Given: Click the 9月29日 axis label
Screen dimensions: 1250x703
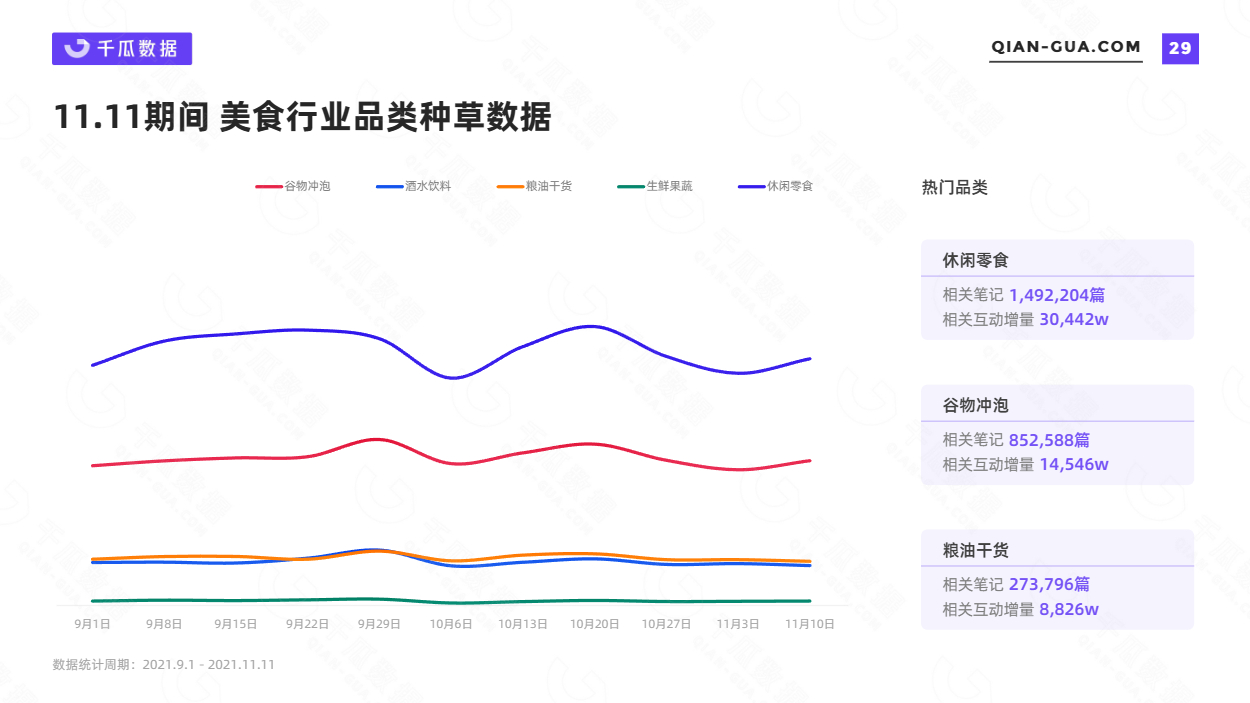Looking at the screenshot, I should (379, 623).
